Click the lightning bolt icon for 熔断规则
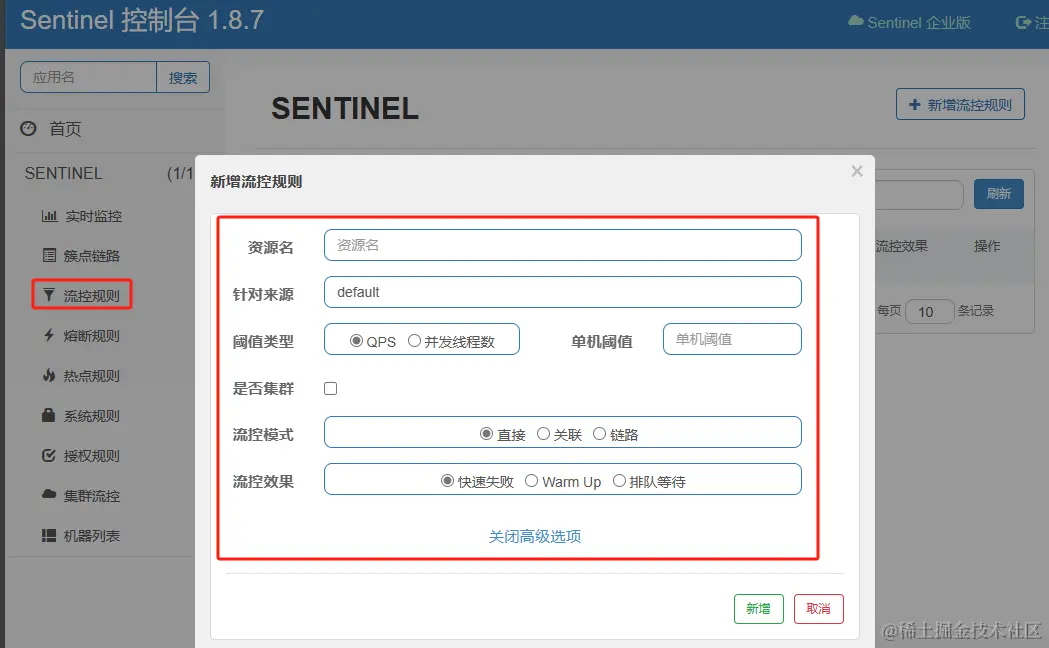This screenshot has height=648, width=1049. point(48,336)
